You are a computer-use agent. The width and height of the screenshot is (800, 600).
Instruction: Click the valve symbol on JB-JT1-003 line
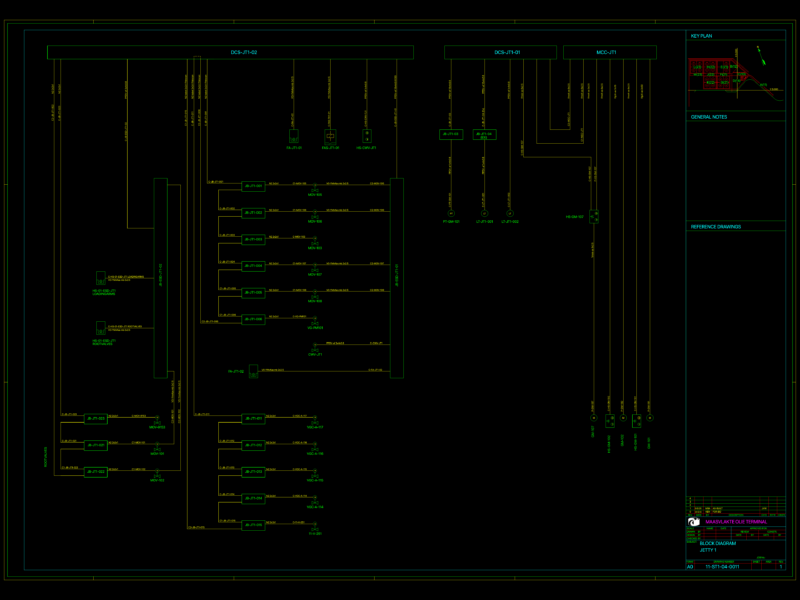(x=315, y=242)
